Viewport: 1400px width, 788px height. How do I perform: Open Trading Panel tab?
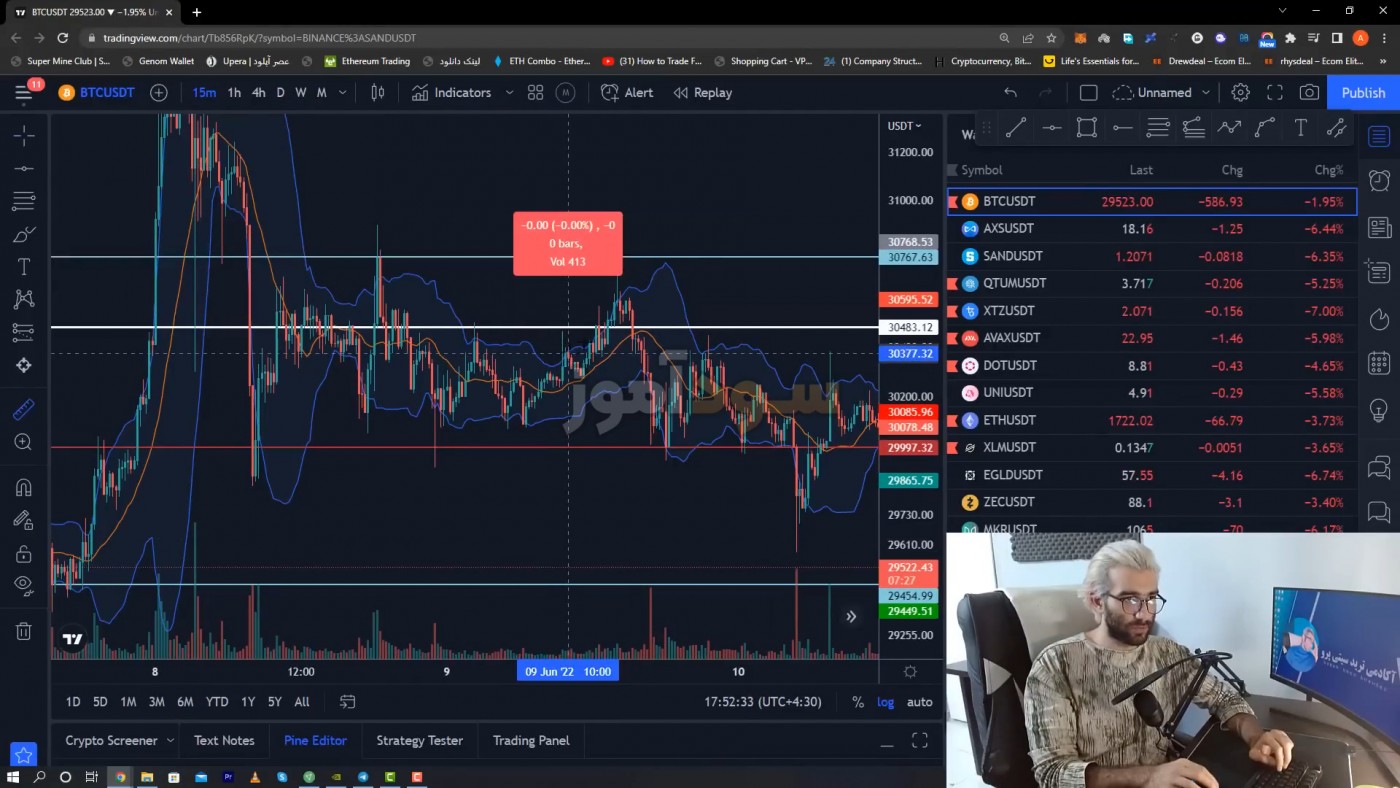tap(531, 741)
